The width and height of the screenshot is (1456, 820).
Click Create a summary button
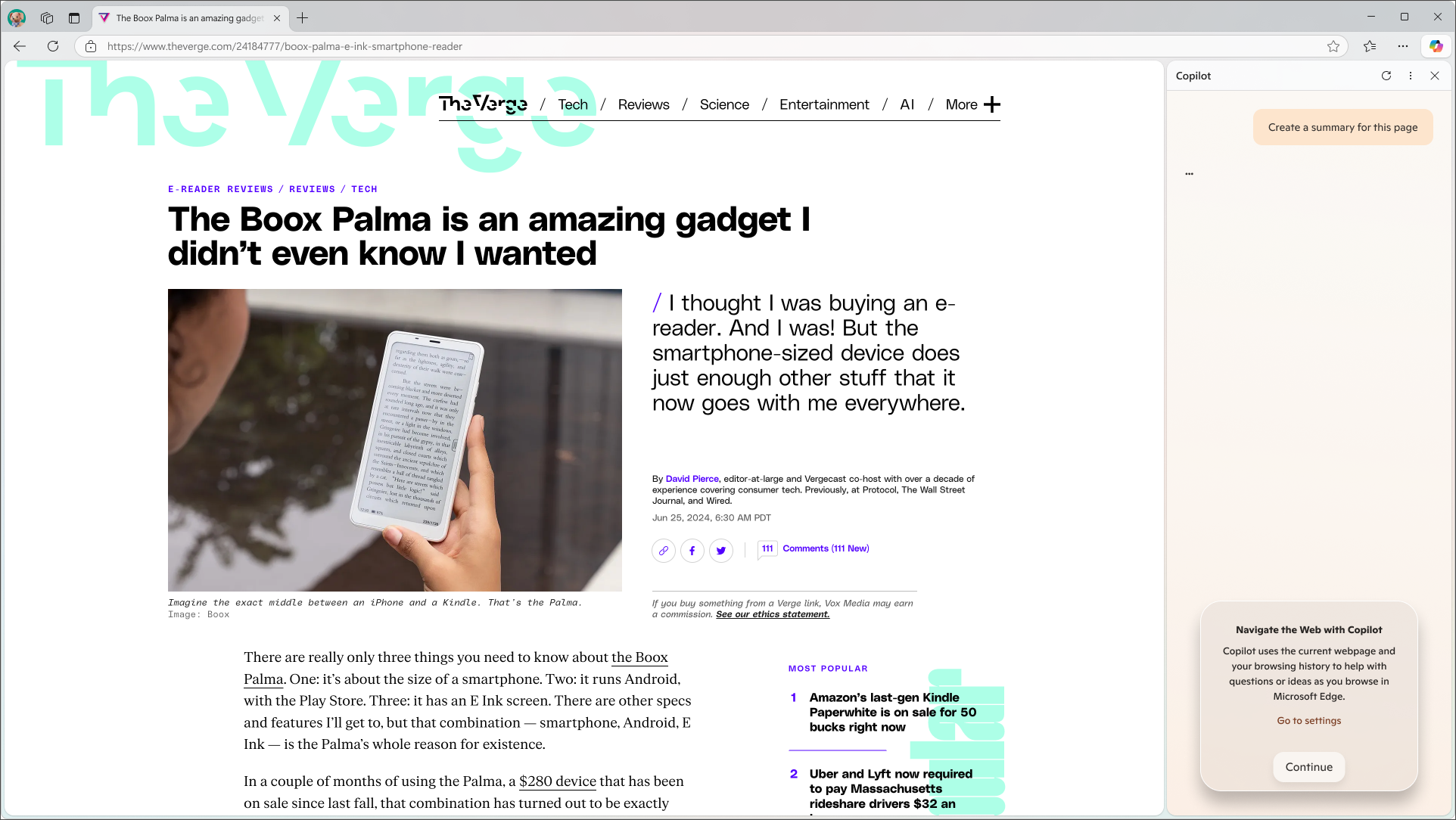1343,127
